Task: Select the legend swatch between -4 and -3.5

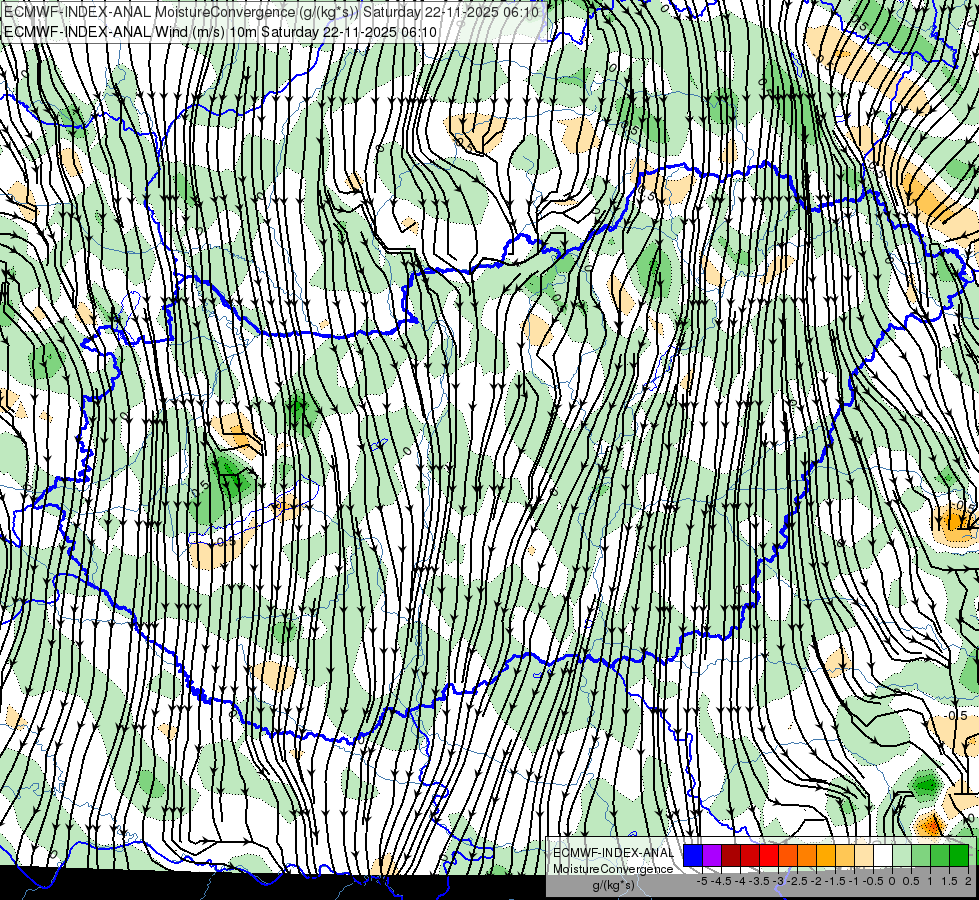Action: pyautogui.click(x=750, y=856)
